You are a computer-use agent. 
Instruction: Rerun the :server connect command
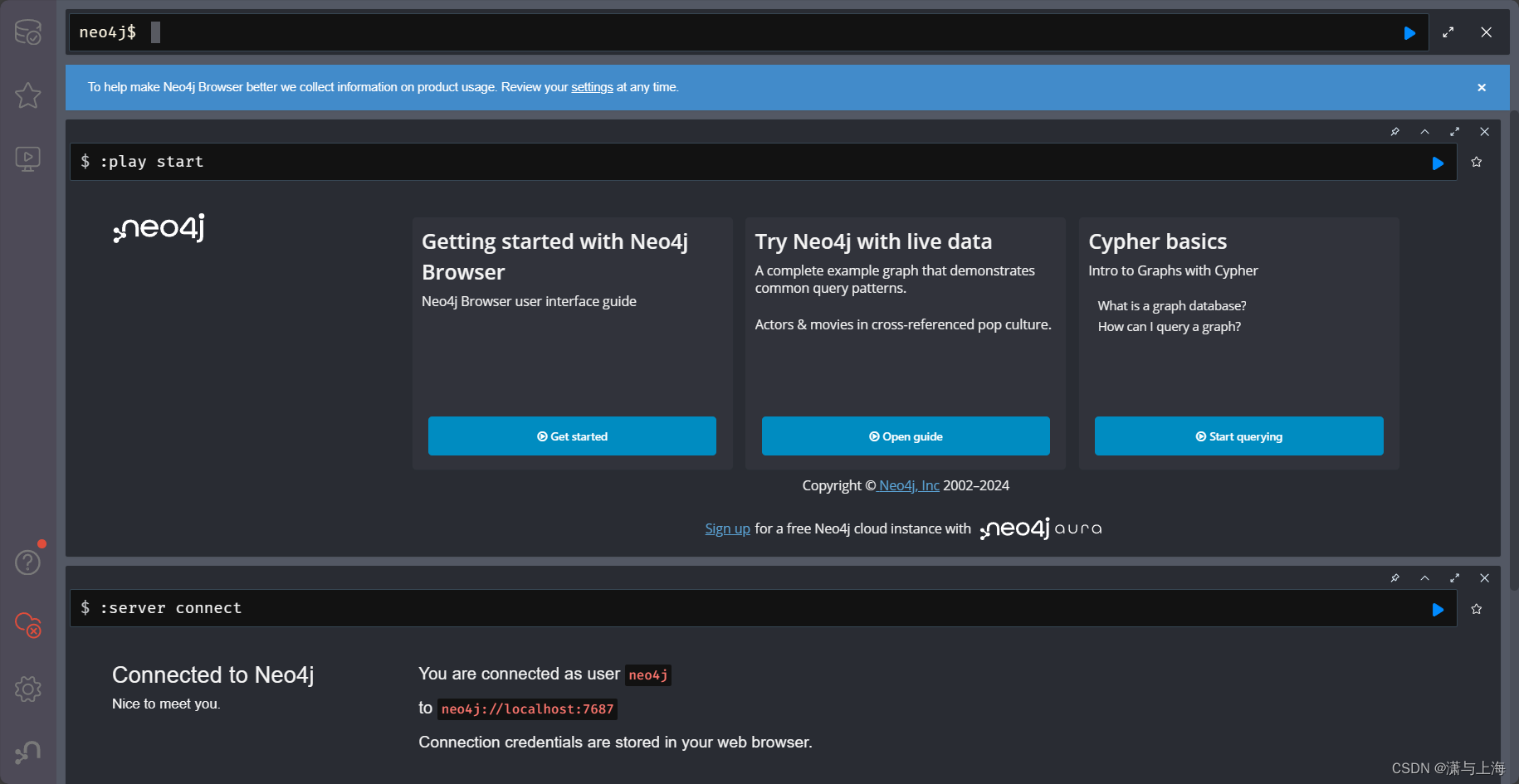pos(1438,610)
